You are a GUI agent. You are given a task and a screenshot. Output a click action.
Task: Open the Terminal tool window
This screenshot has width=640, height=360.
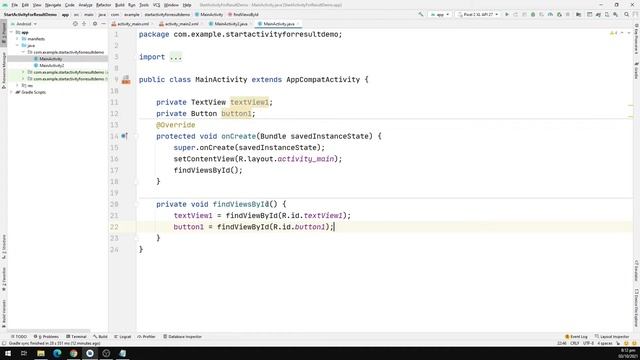tap(76, 337)
